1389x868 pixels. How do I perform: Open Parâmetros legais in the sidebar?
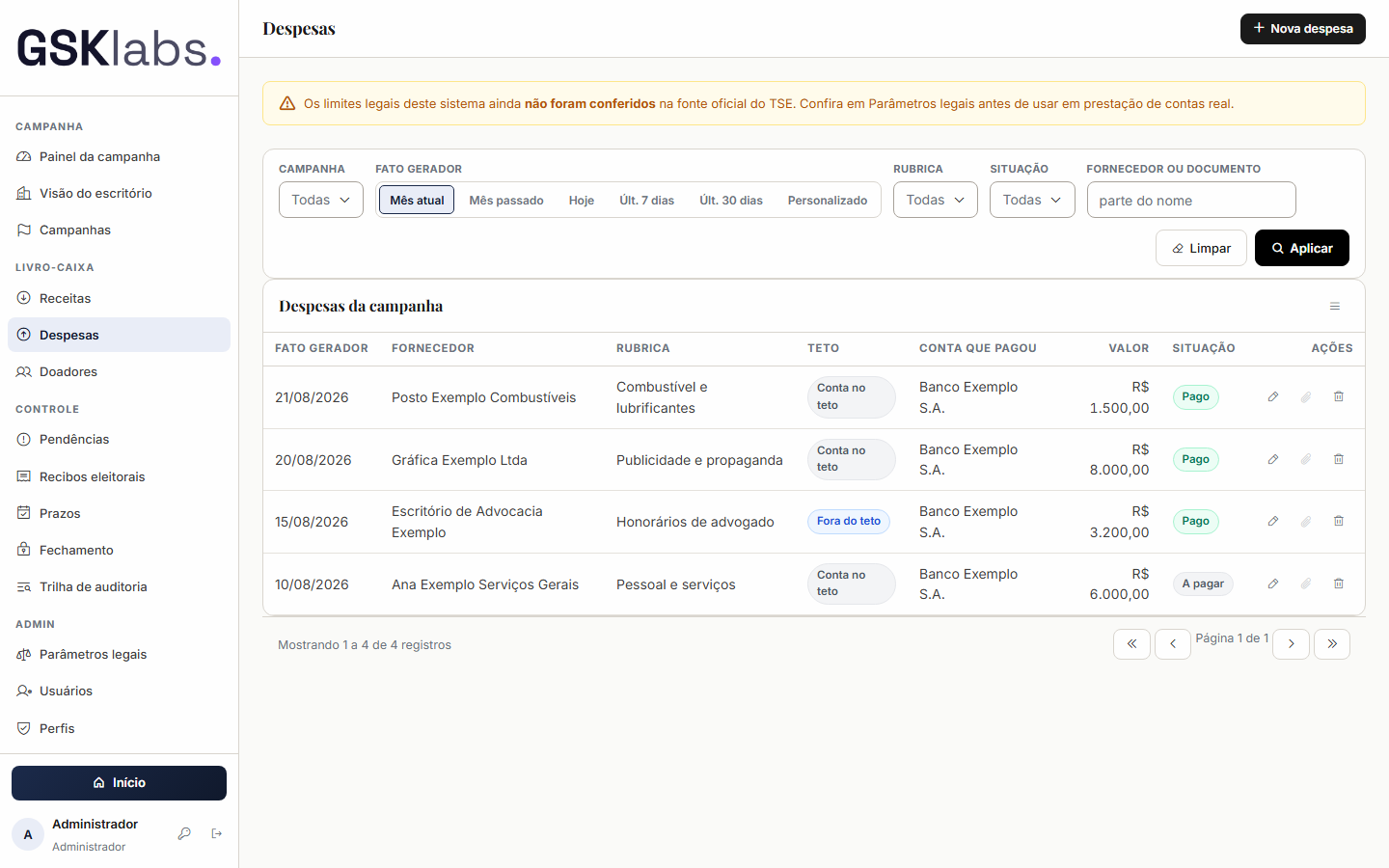119,654
